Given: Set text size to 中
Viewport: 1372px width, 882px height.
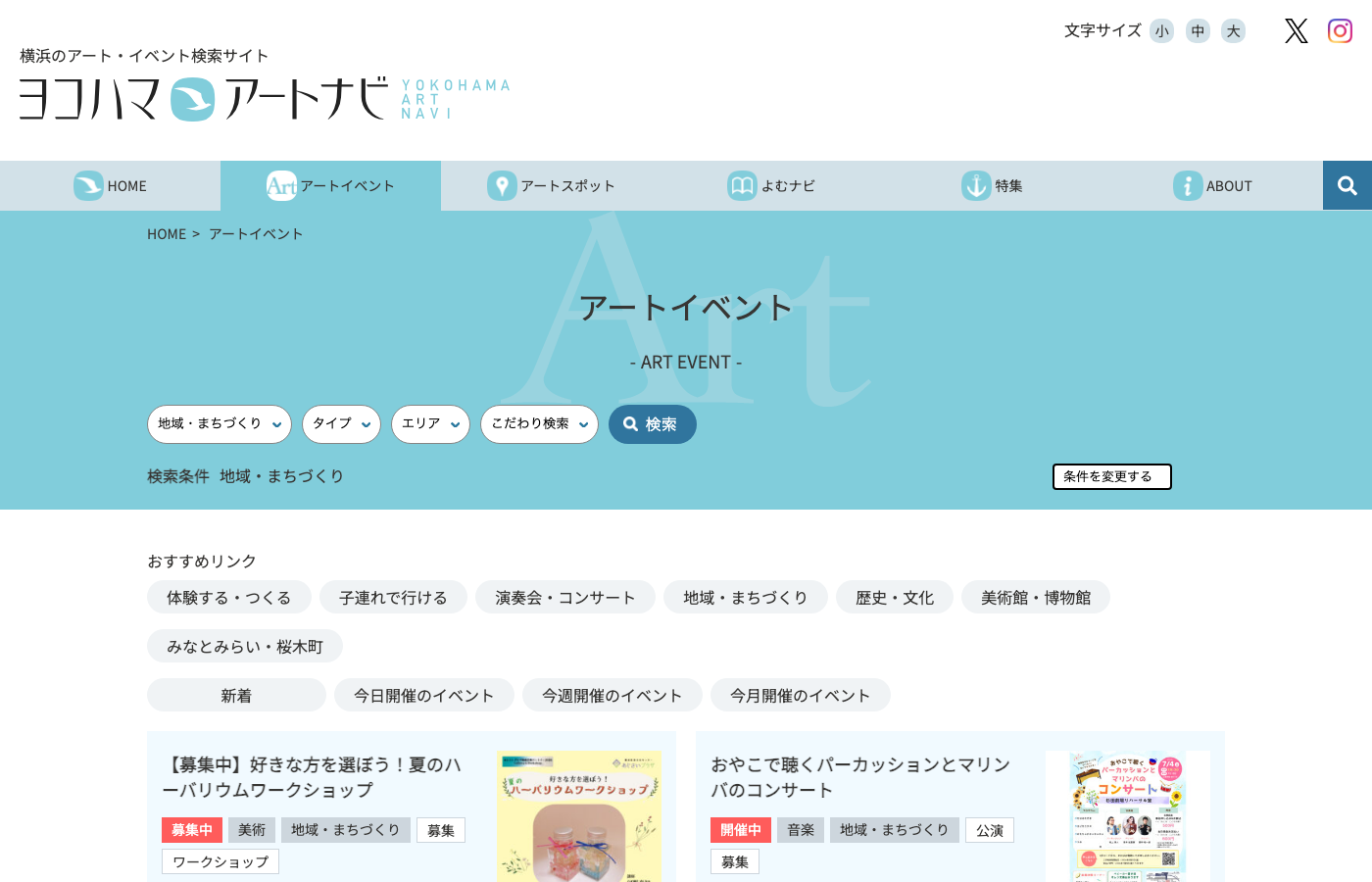Looking at the screenshot, I should tap(1198, 31).
